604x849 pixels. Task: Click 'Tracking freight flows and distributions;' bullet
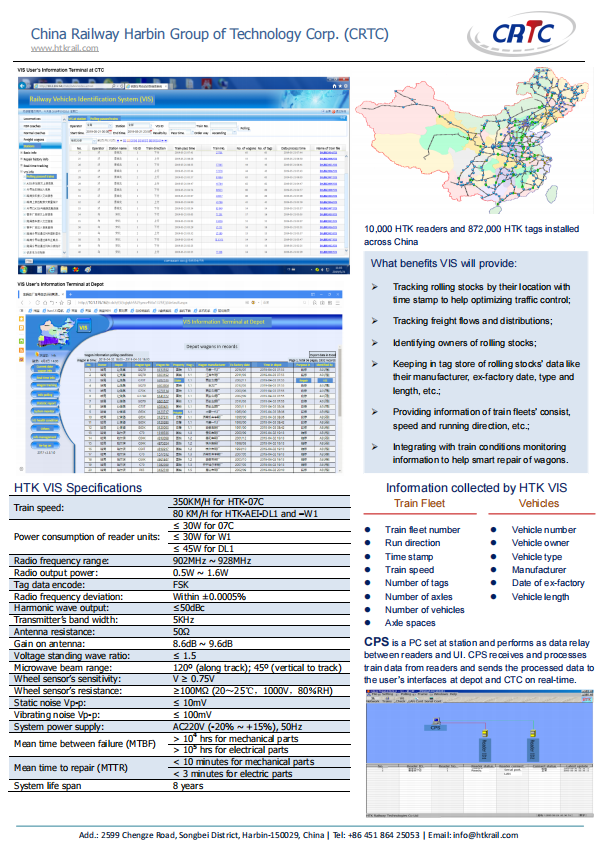[472, 321]
